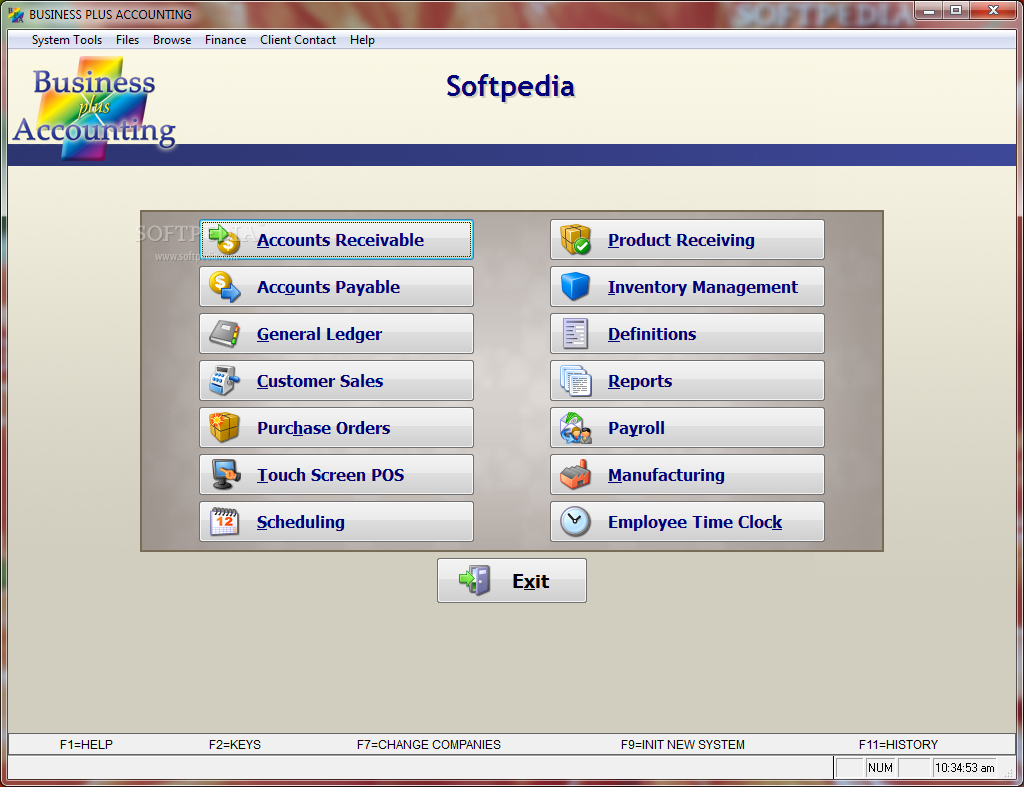Click the Inventory Management blue cube icon
This screenshot has width=1024, height=787.
click(575, 287)
